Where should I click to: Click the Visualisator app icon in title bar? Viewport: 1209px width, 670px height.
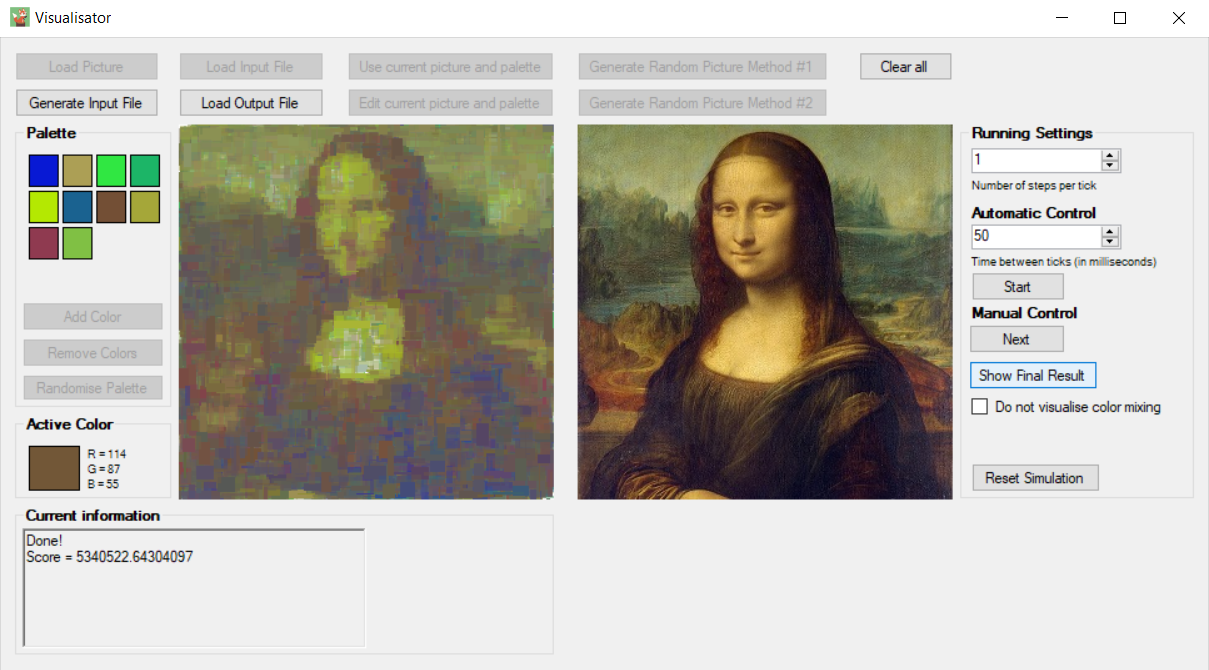tap(20, 17)
